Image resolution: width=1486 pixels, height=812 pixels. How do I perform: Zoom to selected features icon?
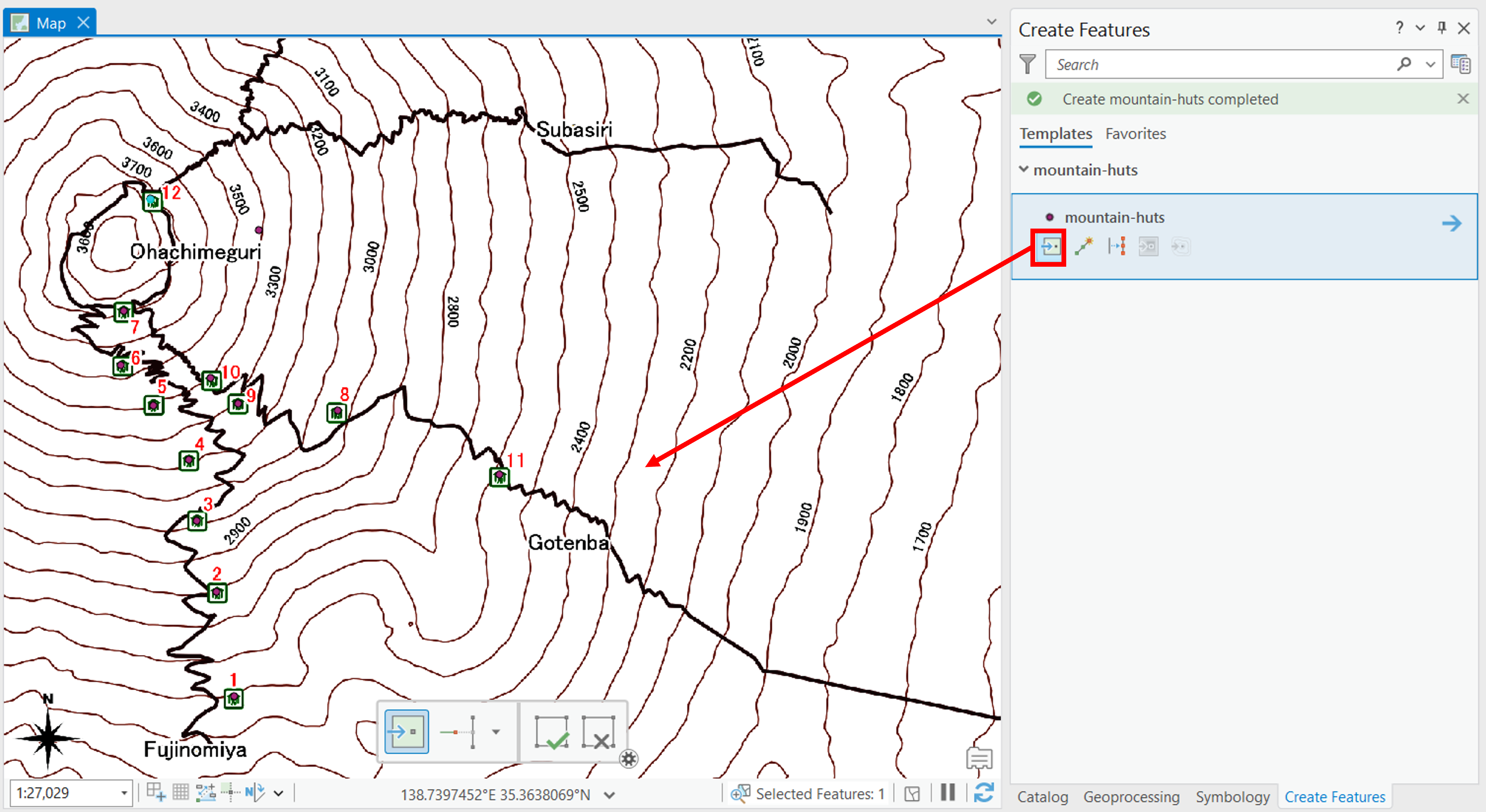point(740,793)
